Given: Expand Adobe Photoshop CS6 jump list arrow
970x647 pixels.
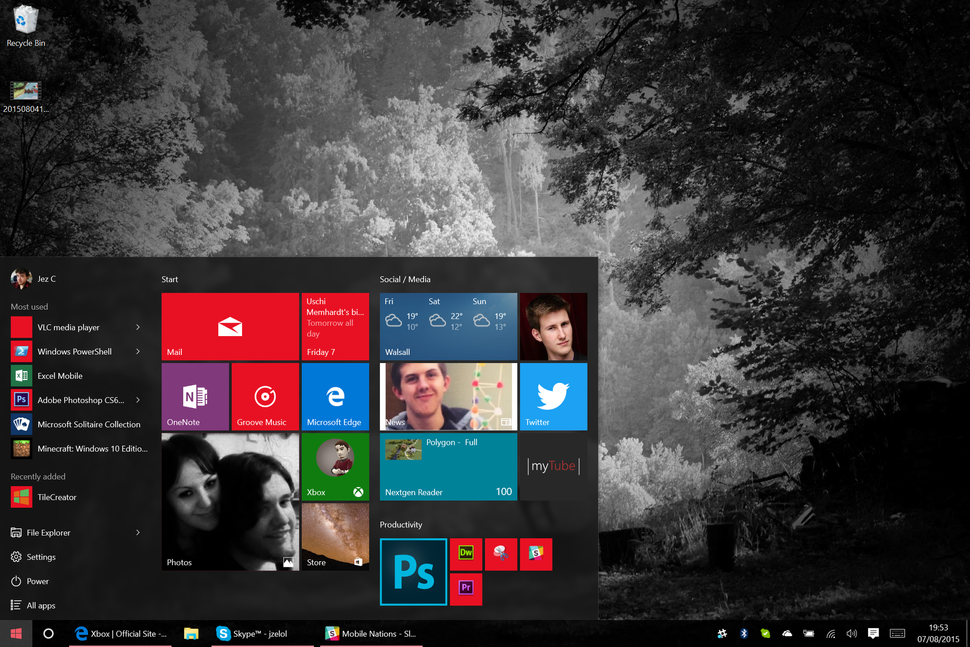Looking at the screenshot, I should pos(140,399).
